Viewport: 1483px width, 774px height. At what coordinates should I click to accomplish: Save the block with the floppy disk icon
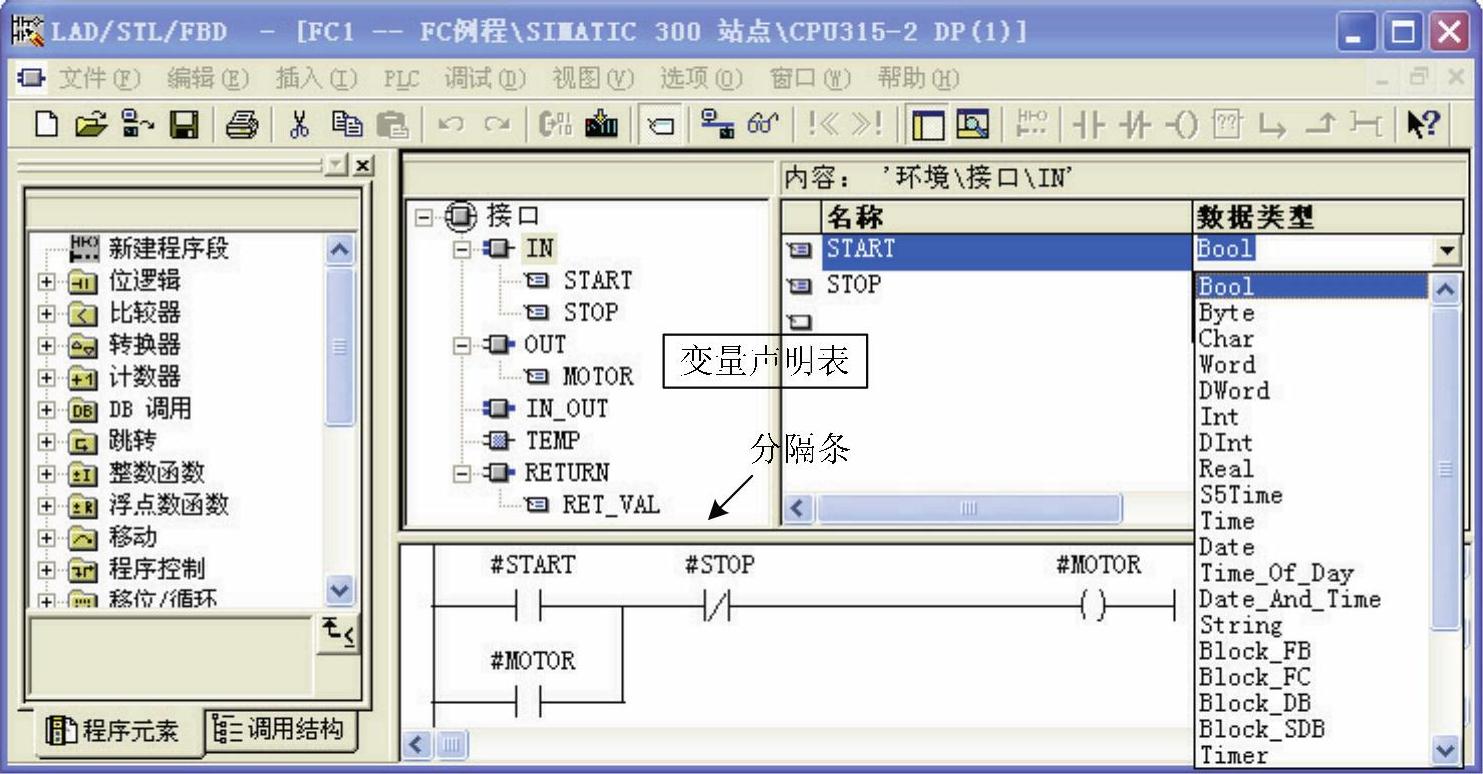pyautogui.click(x=184, y=124)
